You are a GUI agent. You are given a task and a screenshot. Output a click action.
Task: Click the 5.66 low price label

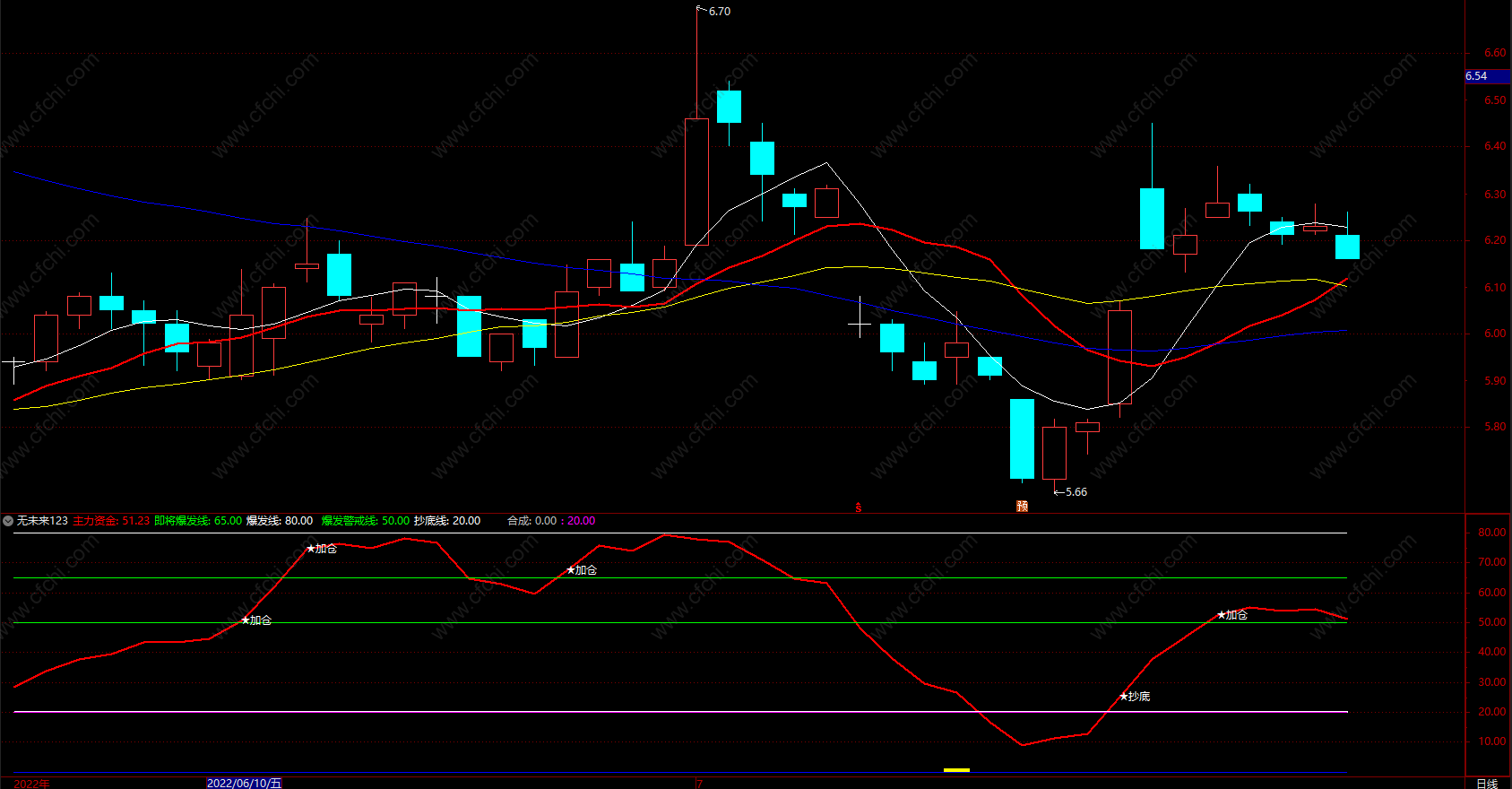point(1076,492)
